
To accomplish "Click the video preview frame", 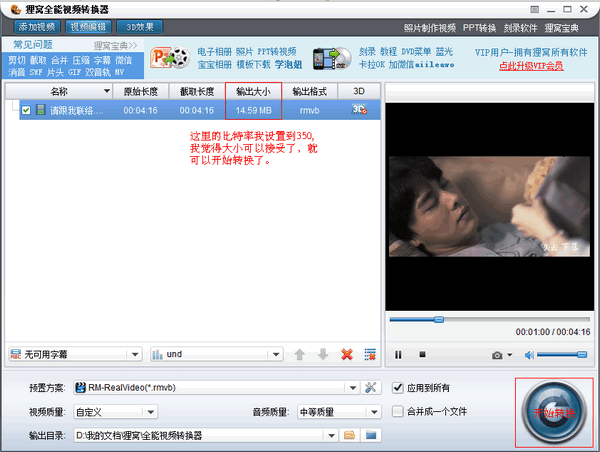I will [x=489, y=206].
